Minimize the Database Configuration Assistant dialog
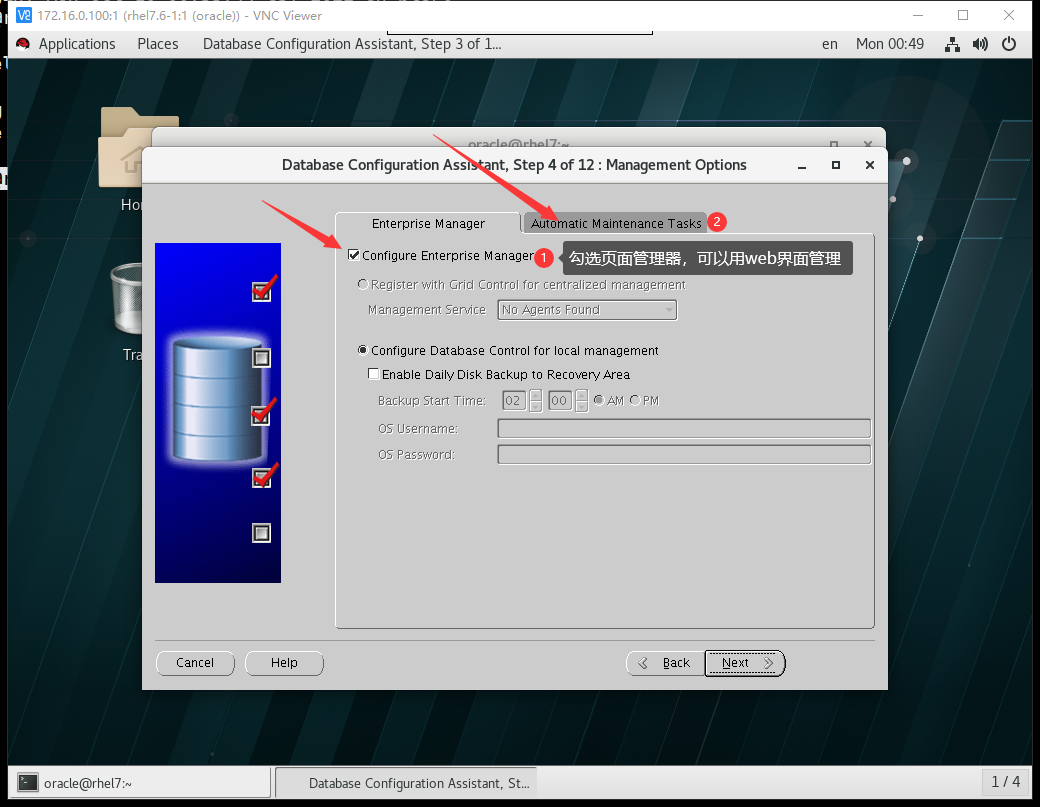The height and width of the screenshot is (807, 1040). [x=801, y=165]
